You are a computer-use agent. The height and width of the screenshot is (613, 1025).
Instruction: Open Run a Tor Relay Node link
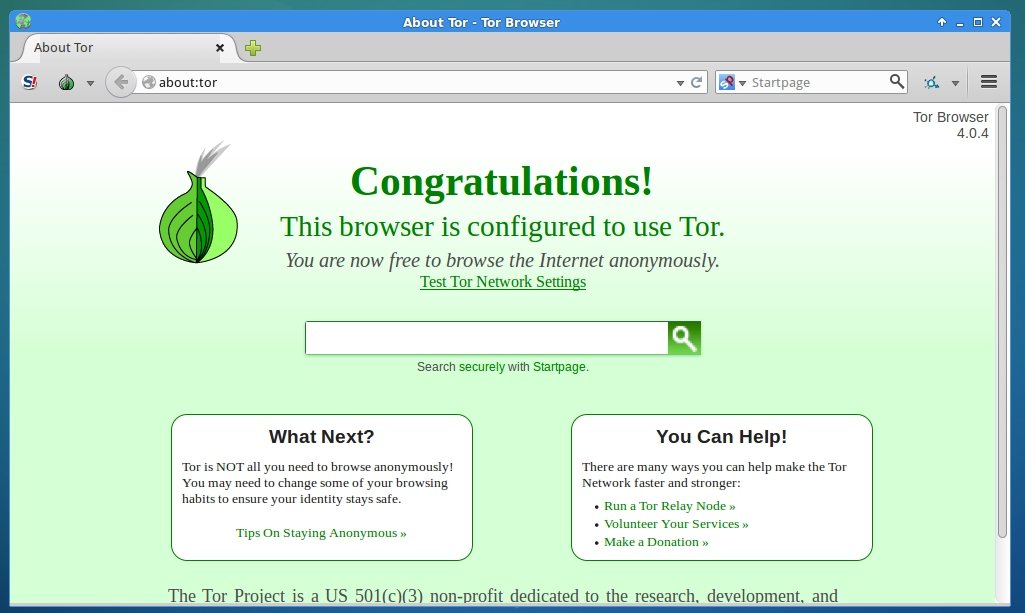click(669, 506)
